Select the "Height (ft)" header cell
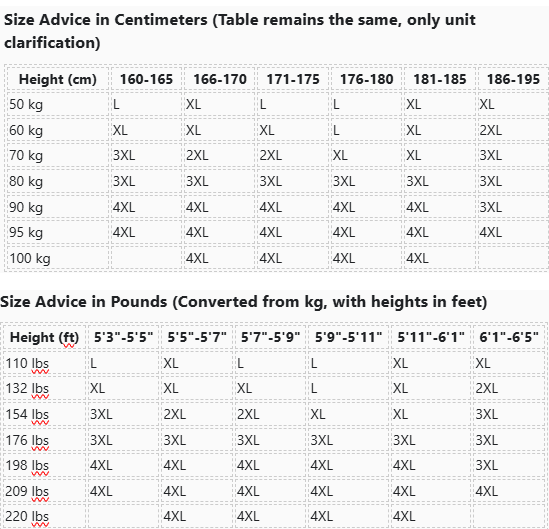This screenshot has width=549, height=529. point(44,337)
